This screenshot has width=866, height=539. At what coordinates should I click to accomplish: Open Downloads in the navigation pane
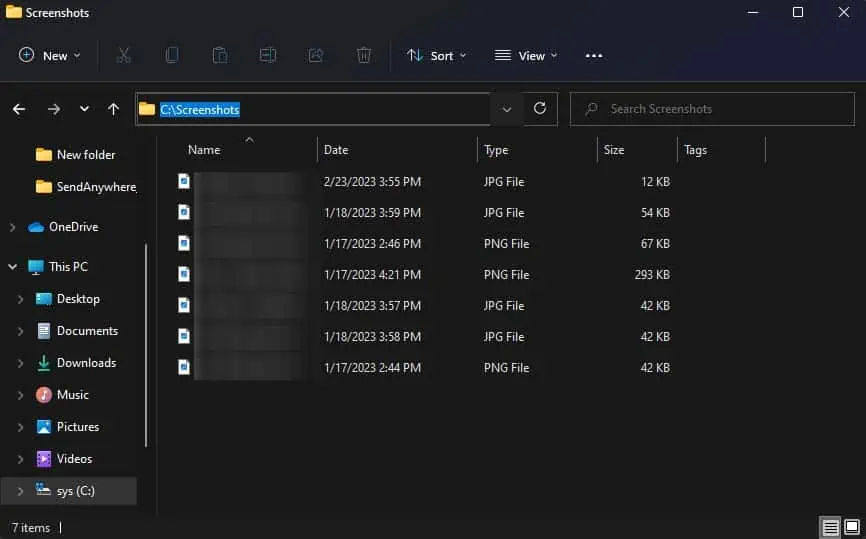point(76,363)
